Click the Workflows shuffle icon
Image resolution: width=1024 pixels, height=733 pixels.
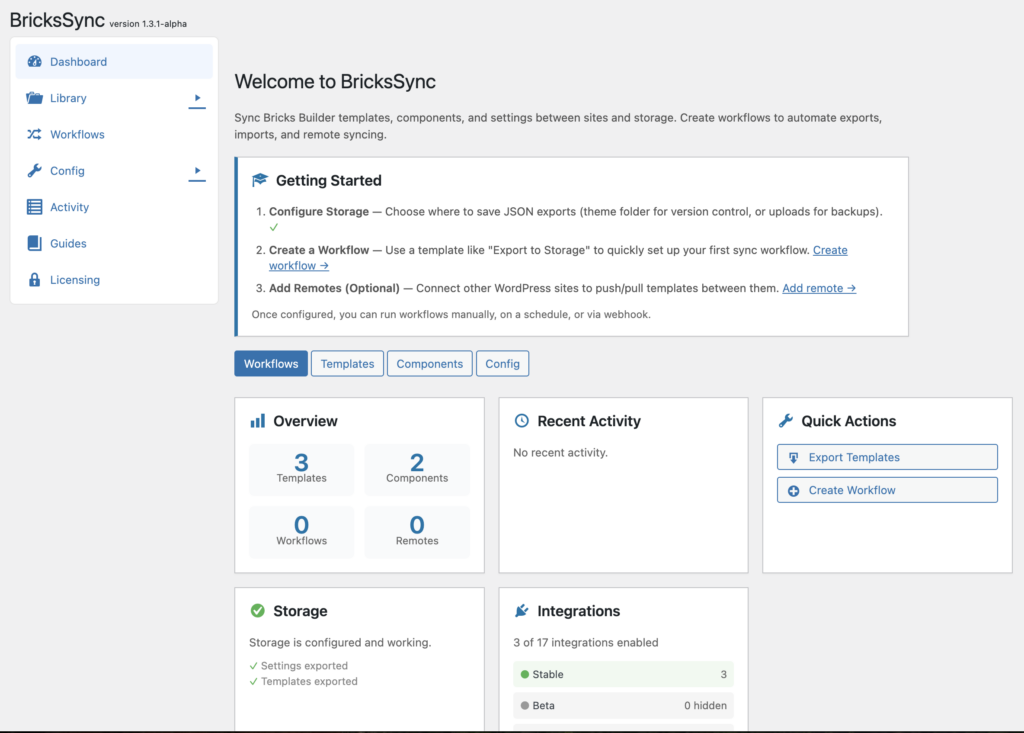pyautogui.click(x=34, y=135)
